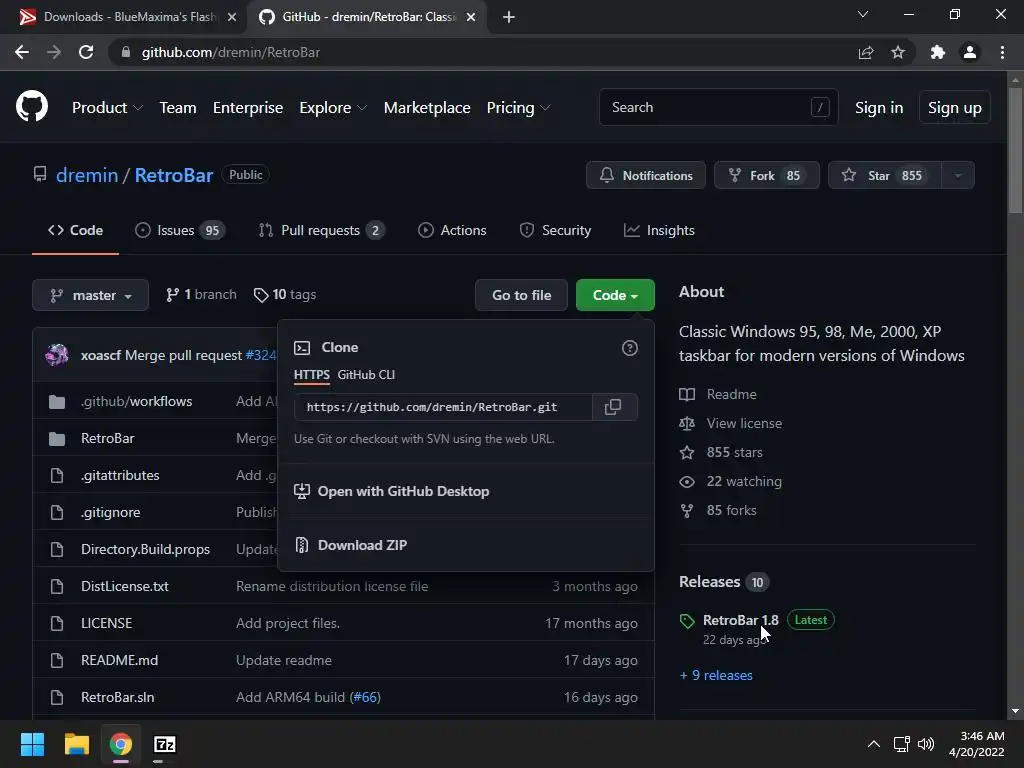
Task: Open the master branch selector
Action: click(91, 295)
